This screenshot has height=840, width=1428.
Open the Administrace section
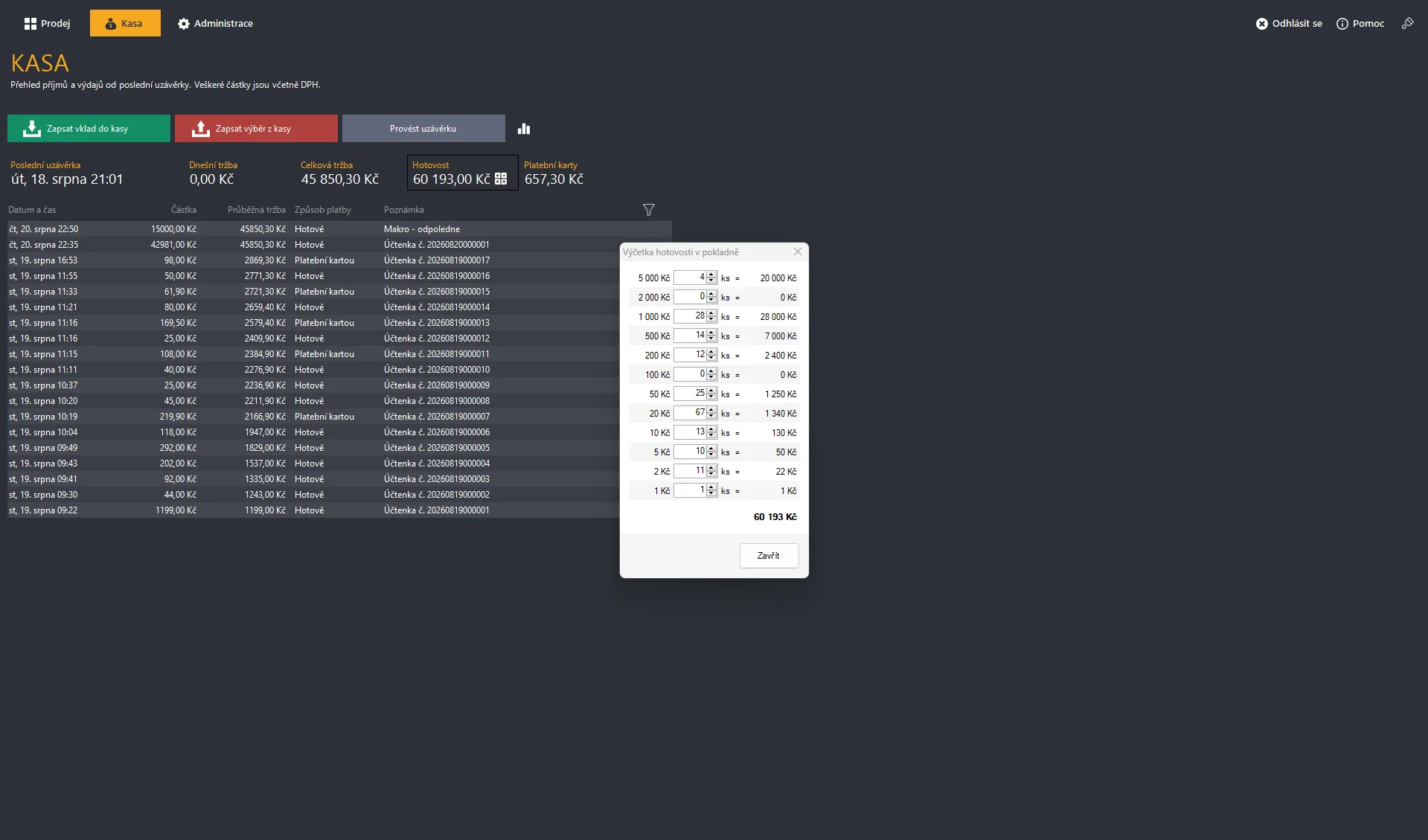tap(215, 24)
